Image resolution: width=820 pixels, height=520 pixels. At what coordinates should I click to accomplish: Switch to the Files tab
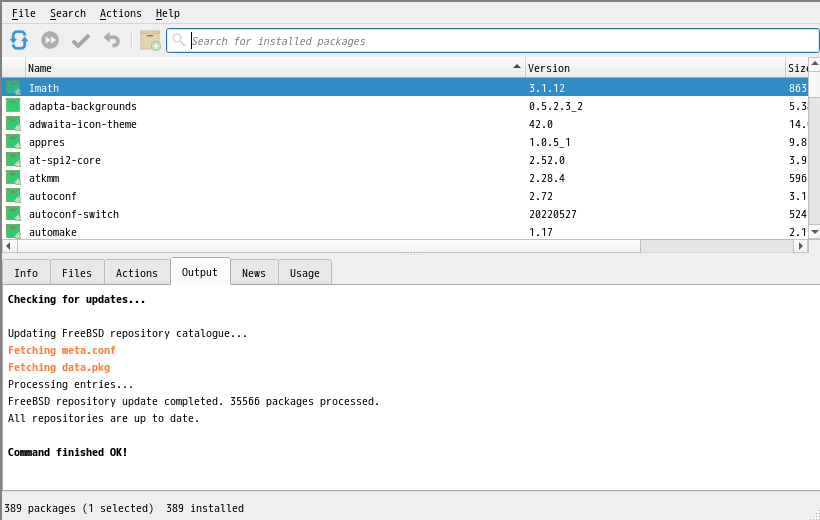coord(77,273)
